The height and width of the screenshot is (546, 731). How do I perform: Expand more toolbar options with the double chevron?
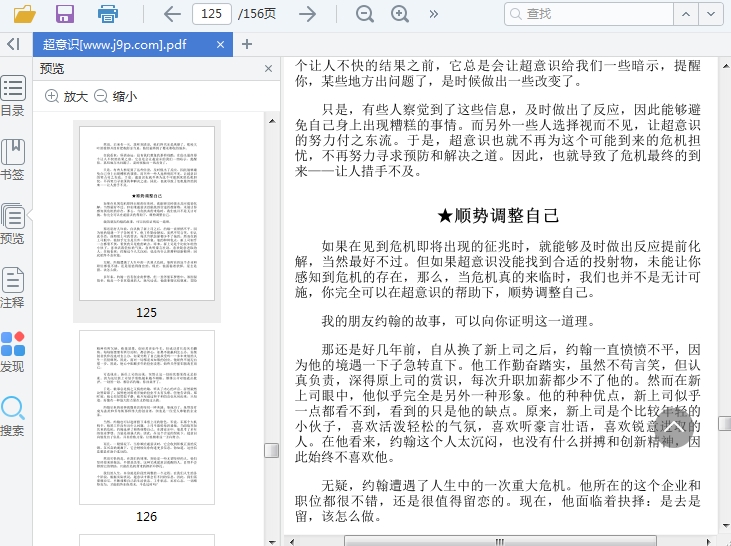click(x=434, y=14)
